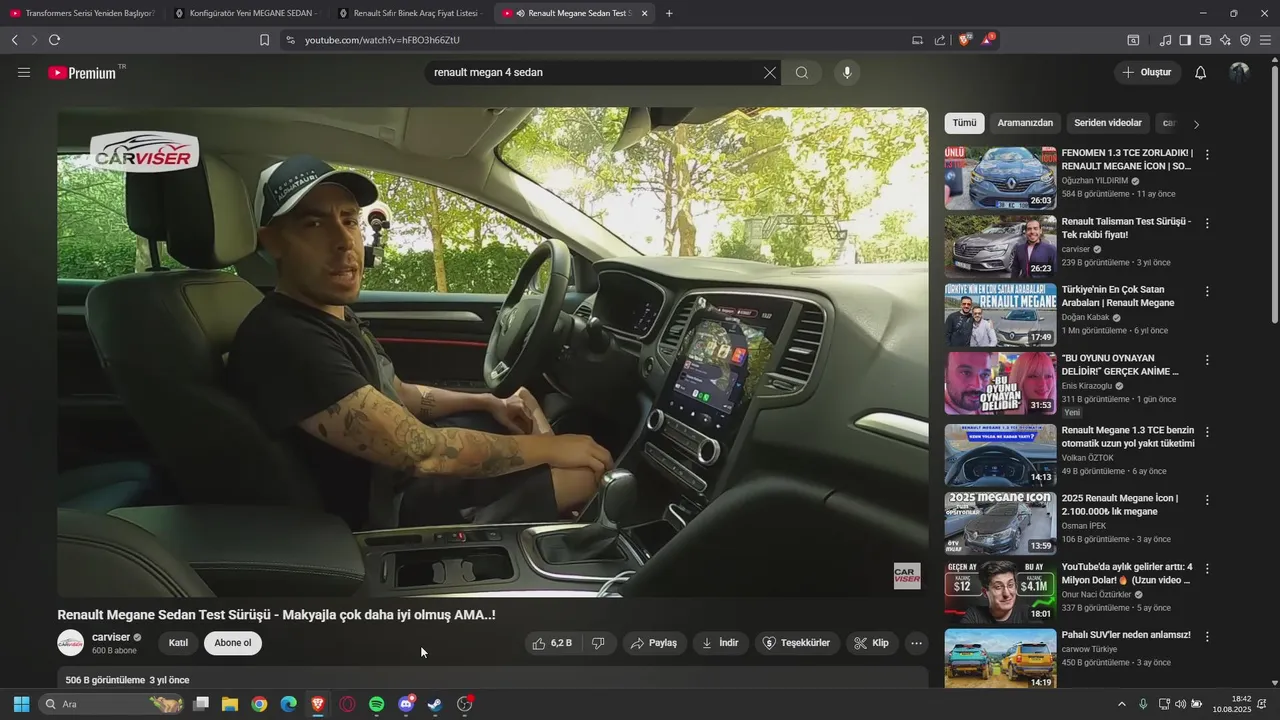Dislike the video with thumbs-down icon
This screenshot has width=1280, height=720.
(x=598, y=643)
